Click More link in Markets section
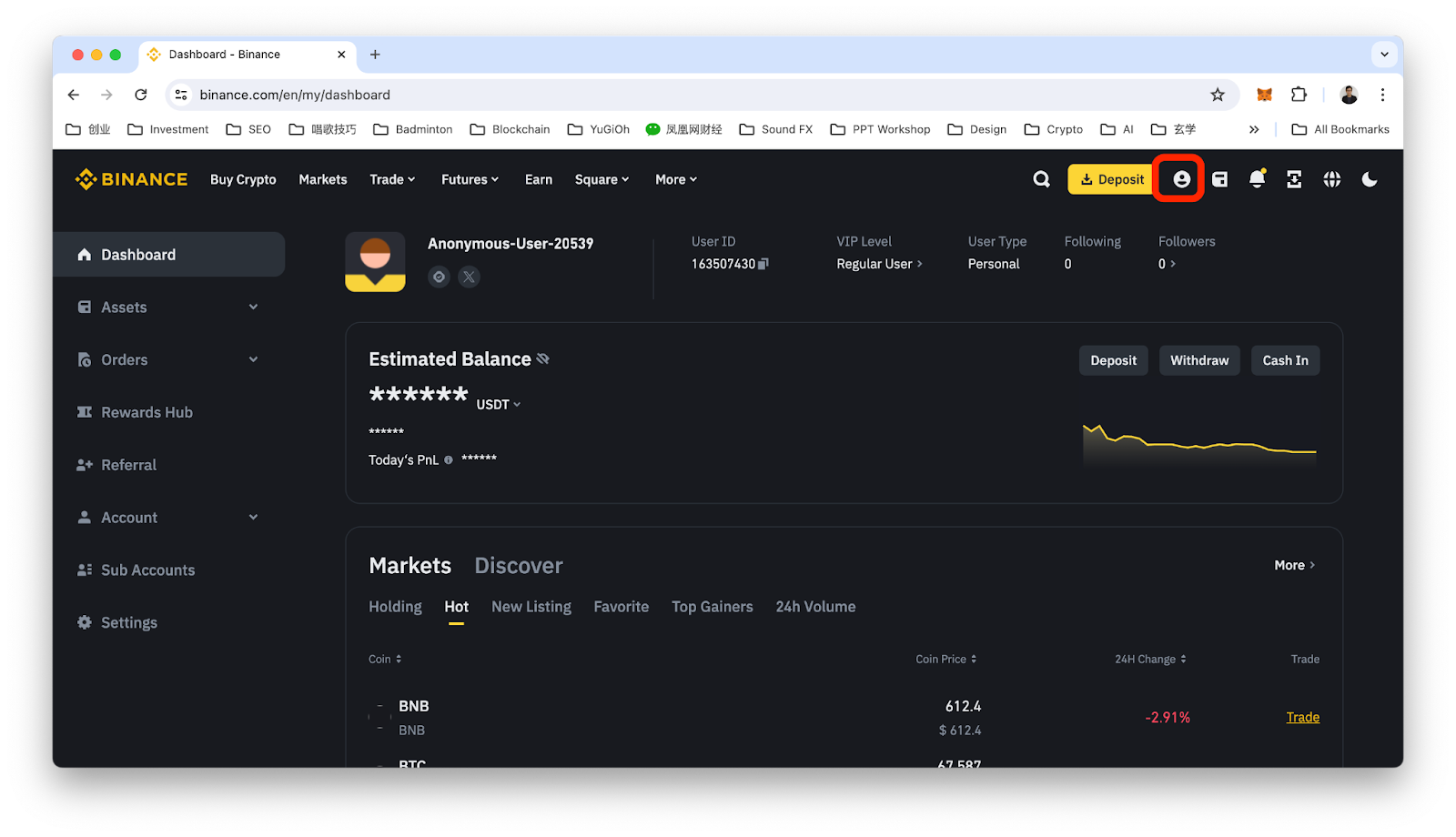This screenshot has width=1456, height=837. (1295, 565)
